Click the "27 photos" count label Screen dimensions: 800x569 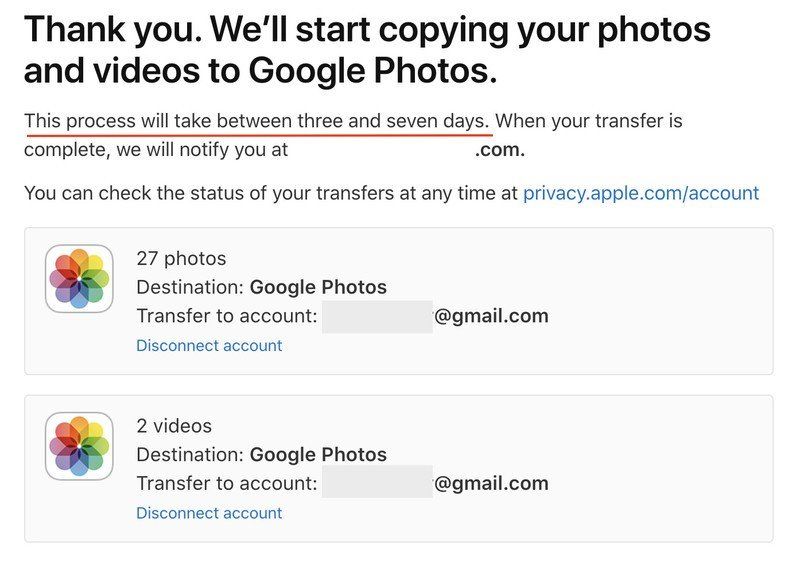[181, 259]
